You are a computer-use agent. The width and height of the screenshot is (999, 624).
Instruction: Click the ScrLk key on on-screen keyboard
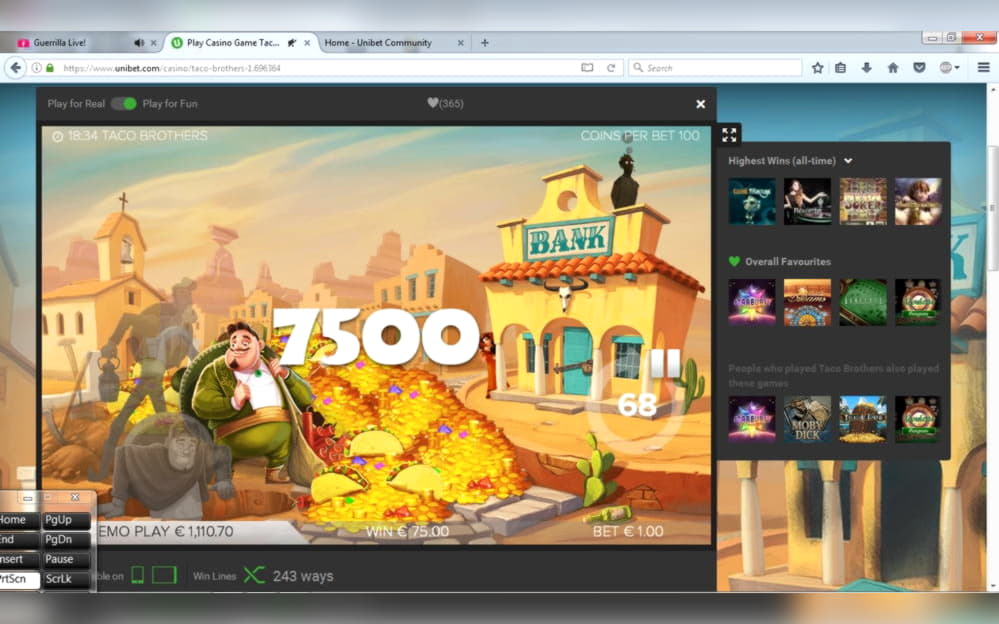click(66, 579)
